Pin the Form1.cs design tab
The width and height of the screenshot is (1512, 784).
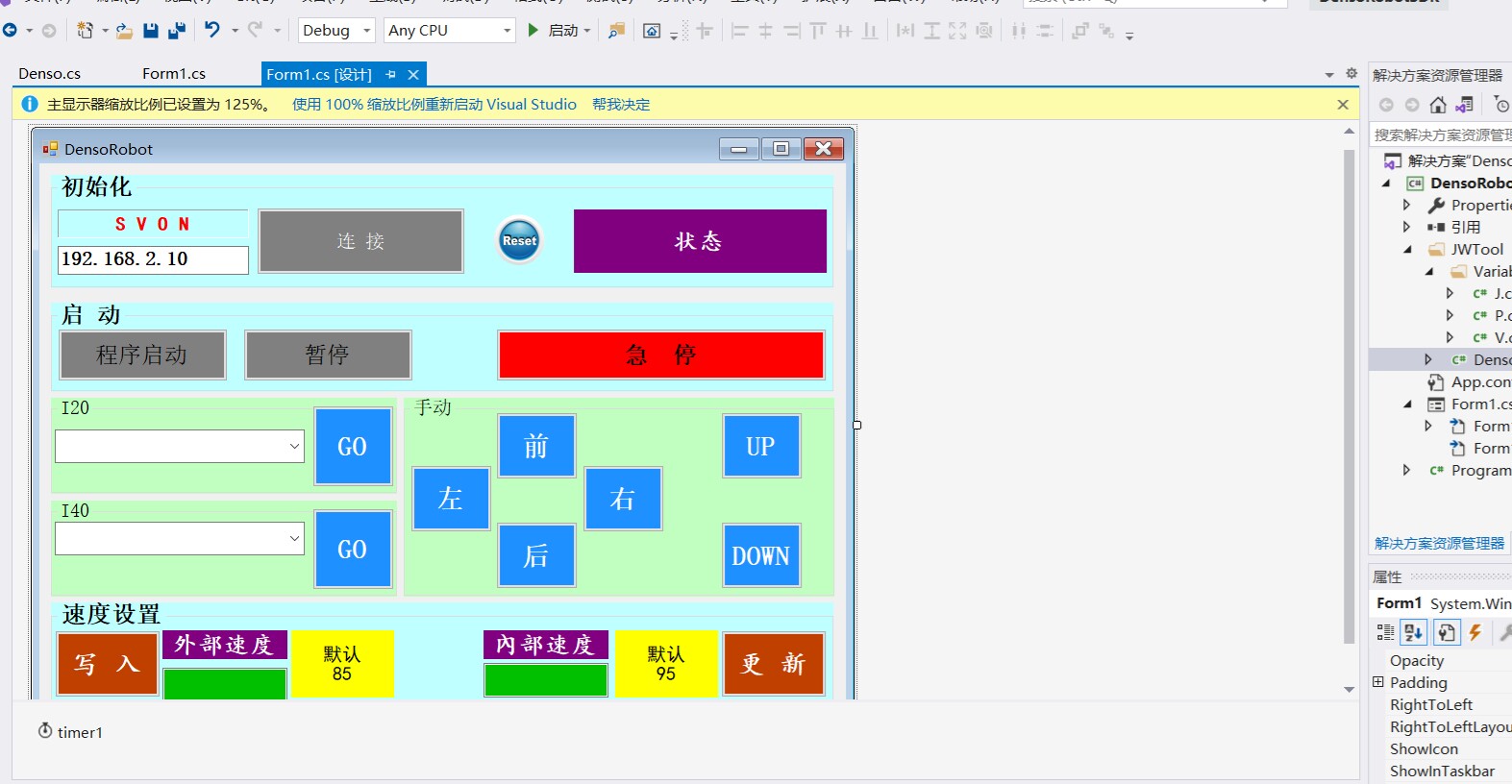point(390,74)
